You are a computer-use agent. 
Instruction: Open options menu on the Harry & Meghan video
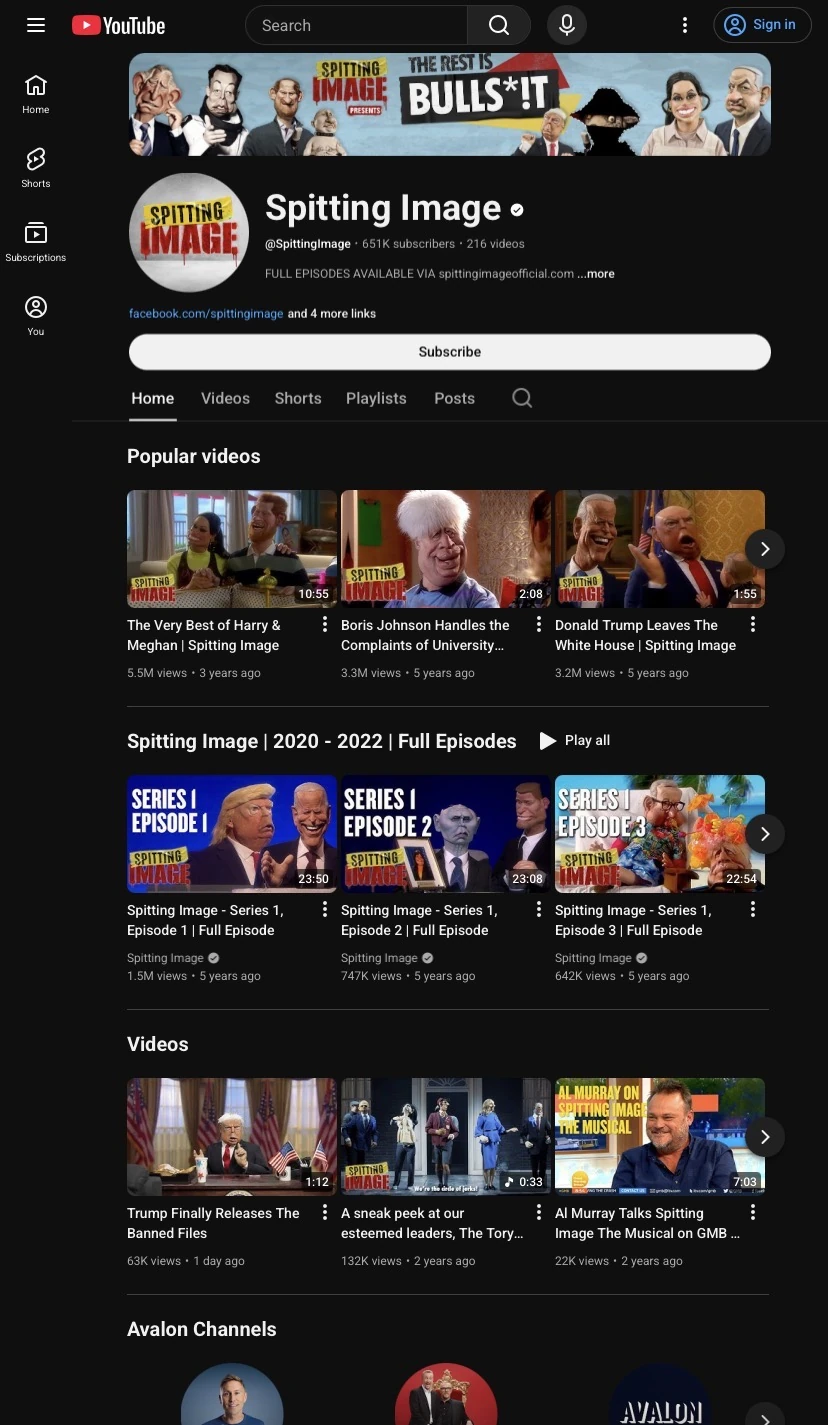(324, 623)
